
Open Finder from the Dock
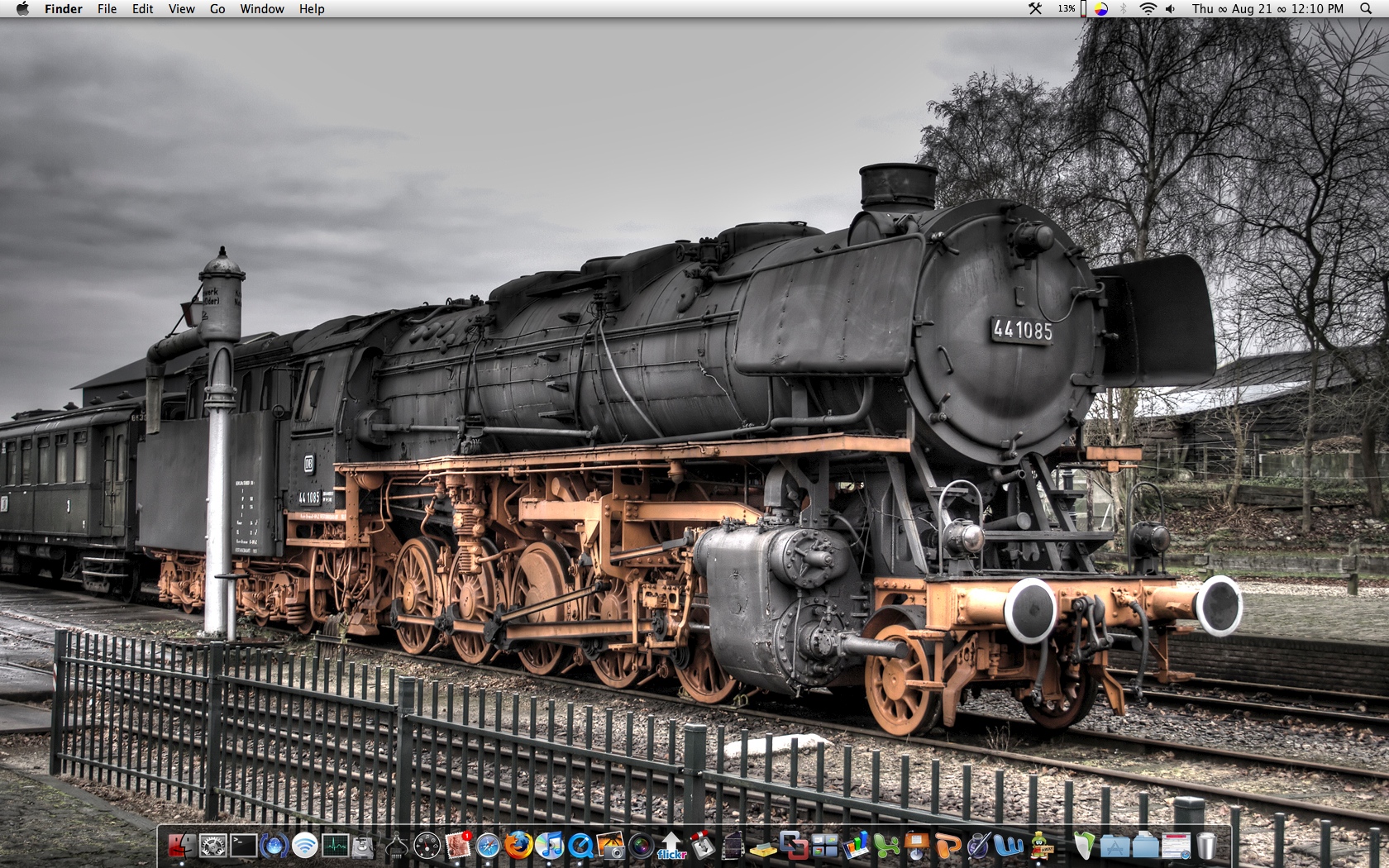(182, 846)
